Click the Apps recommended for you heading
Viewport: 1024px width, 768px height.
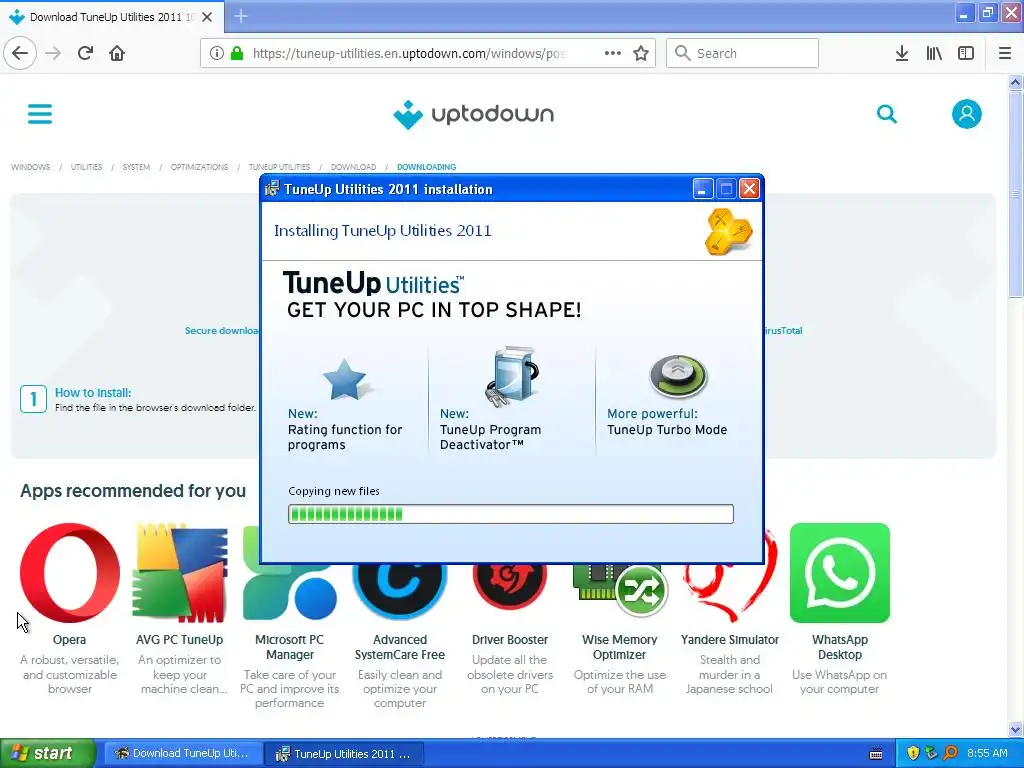click(133, 490)
